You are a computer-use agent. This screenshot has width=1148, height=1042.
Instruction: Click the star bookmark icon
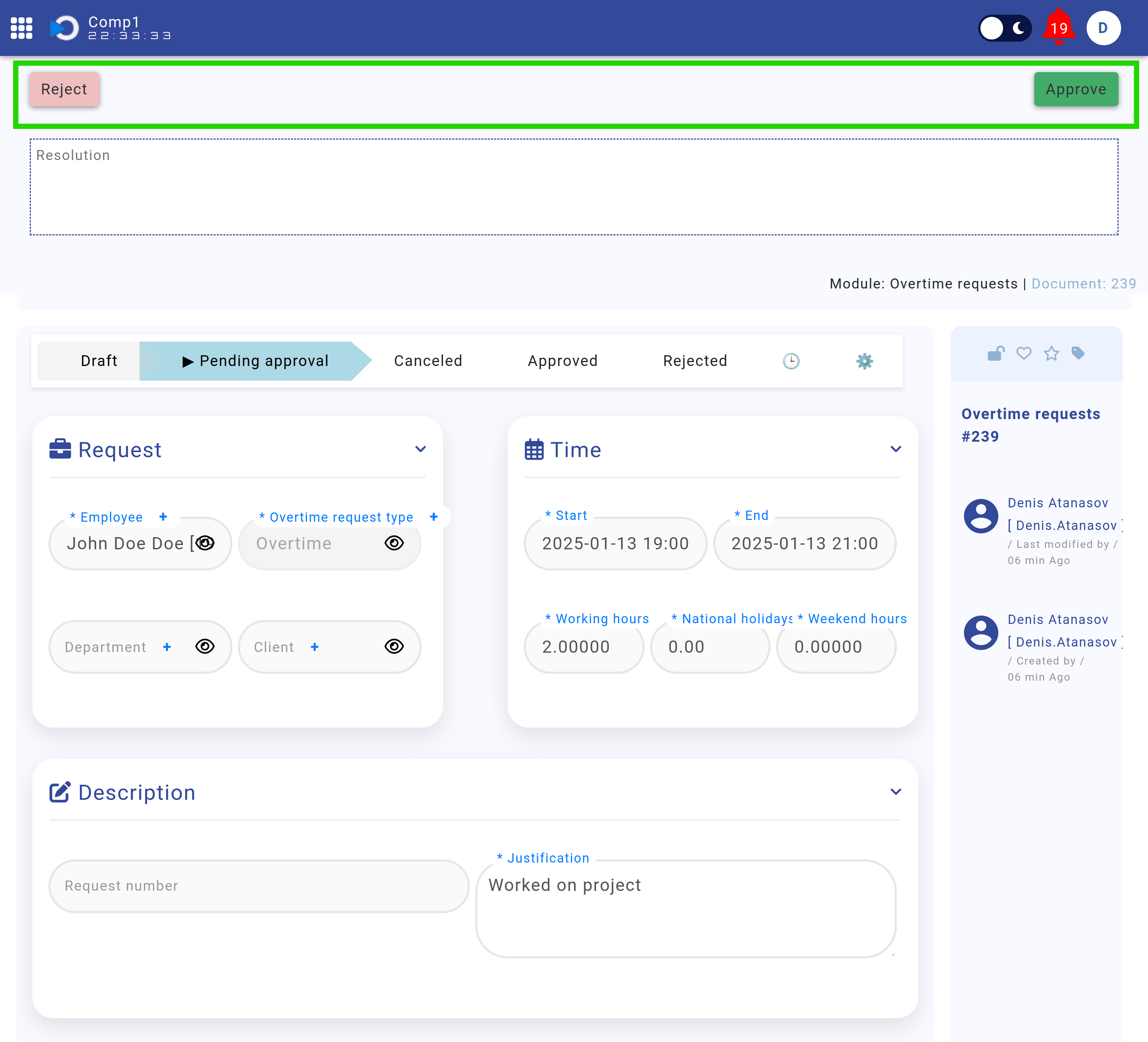point(1051,353)
